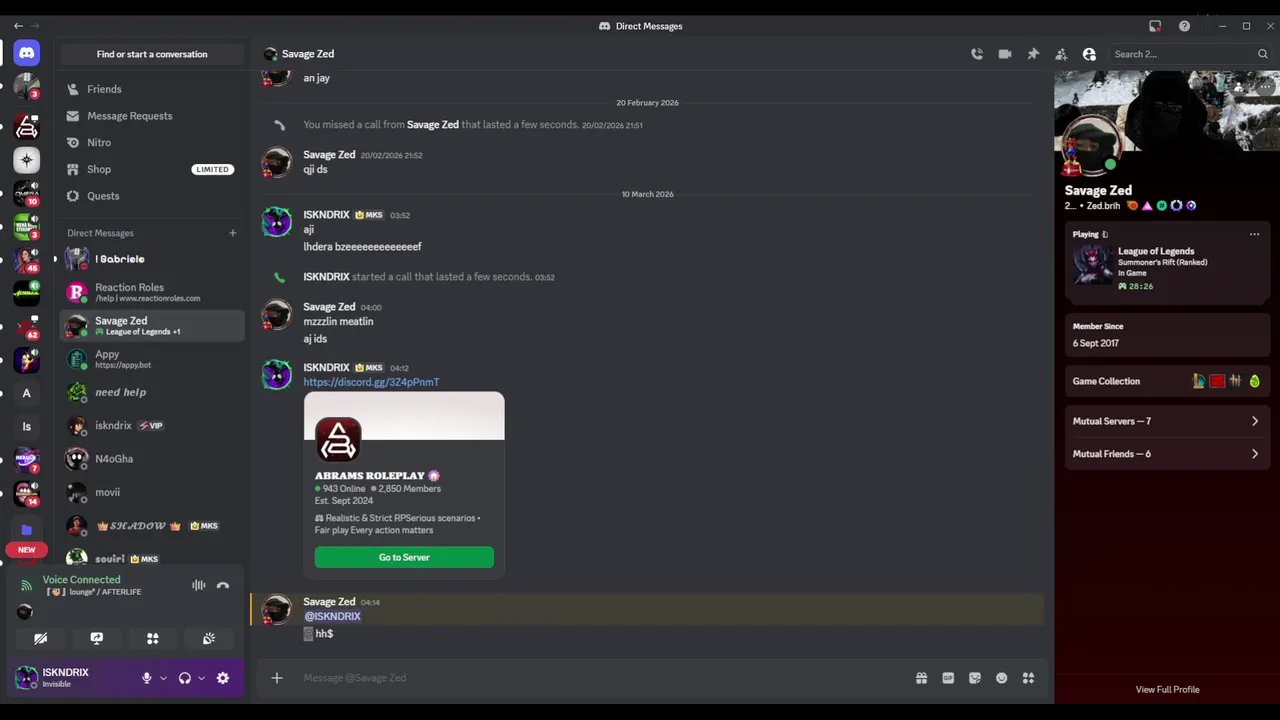Go back using the title bar arrow

(18, 26)
